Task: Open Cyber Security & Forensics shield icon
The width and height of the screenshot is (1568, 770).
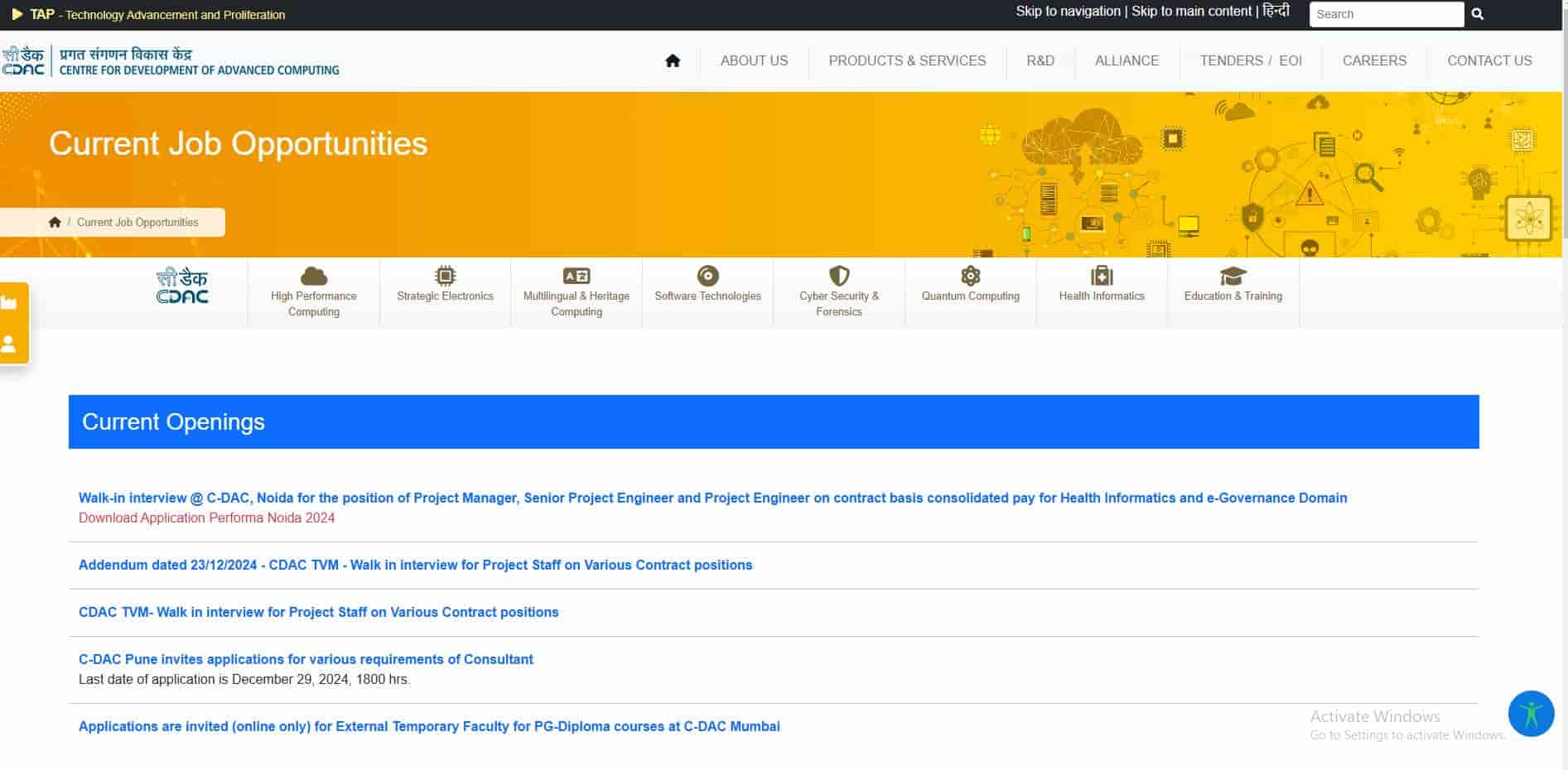Action: click(x=839, y=276)
